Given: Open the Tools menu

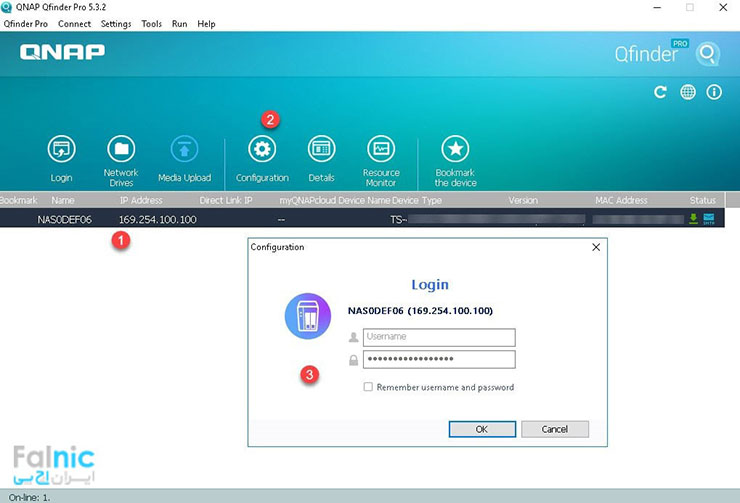Looking at the screenshot, I should tap(151, 23).
